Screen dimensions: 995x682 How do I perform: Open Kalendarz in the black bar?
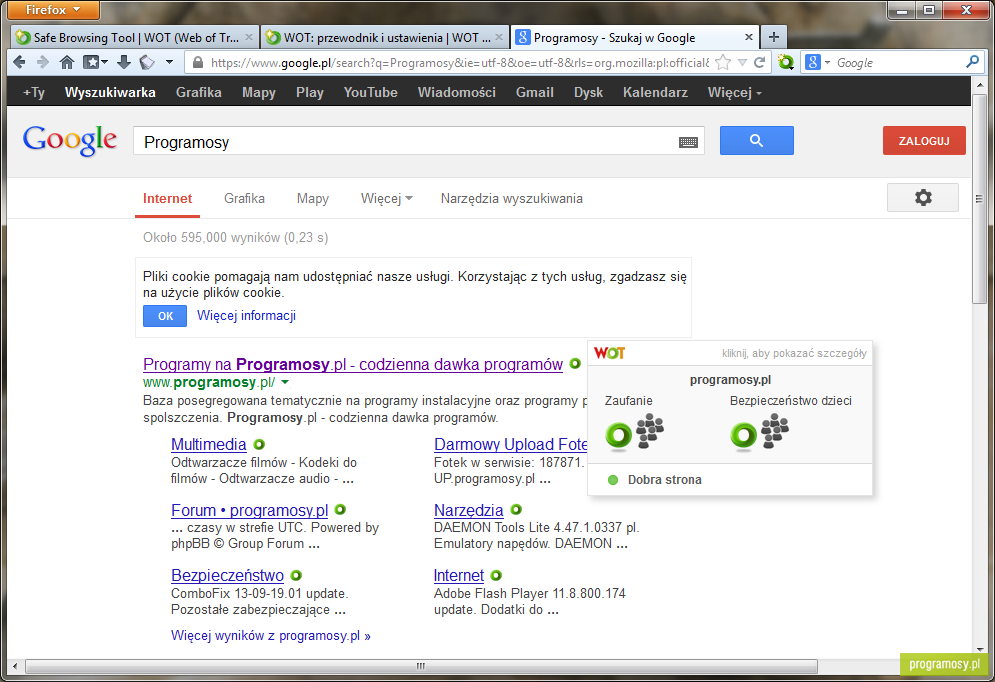[655, 93]
